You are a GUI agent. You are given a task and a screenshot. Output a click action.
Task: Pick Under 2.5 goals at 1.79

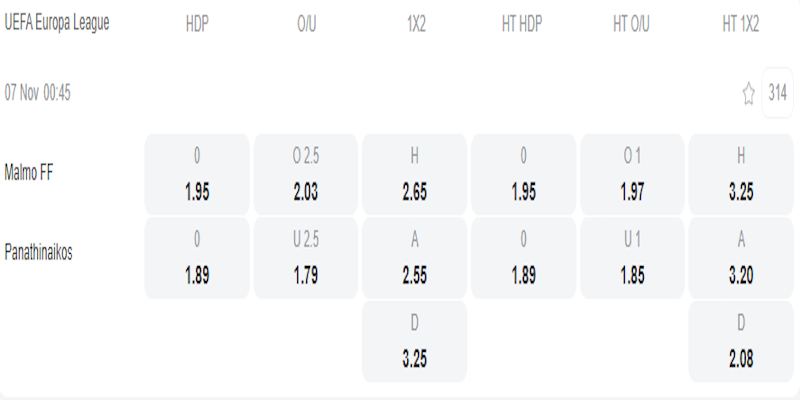coord(306,257)
